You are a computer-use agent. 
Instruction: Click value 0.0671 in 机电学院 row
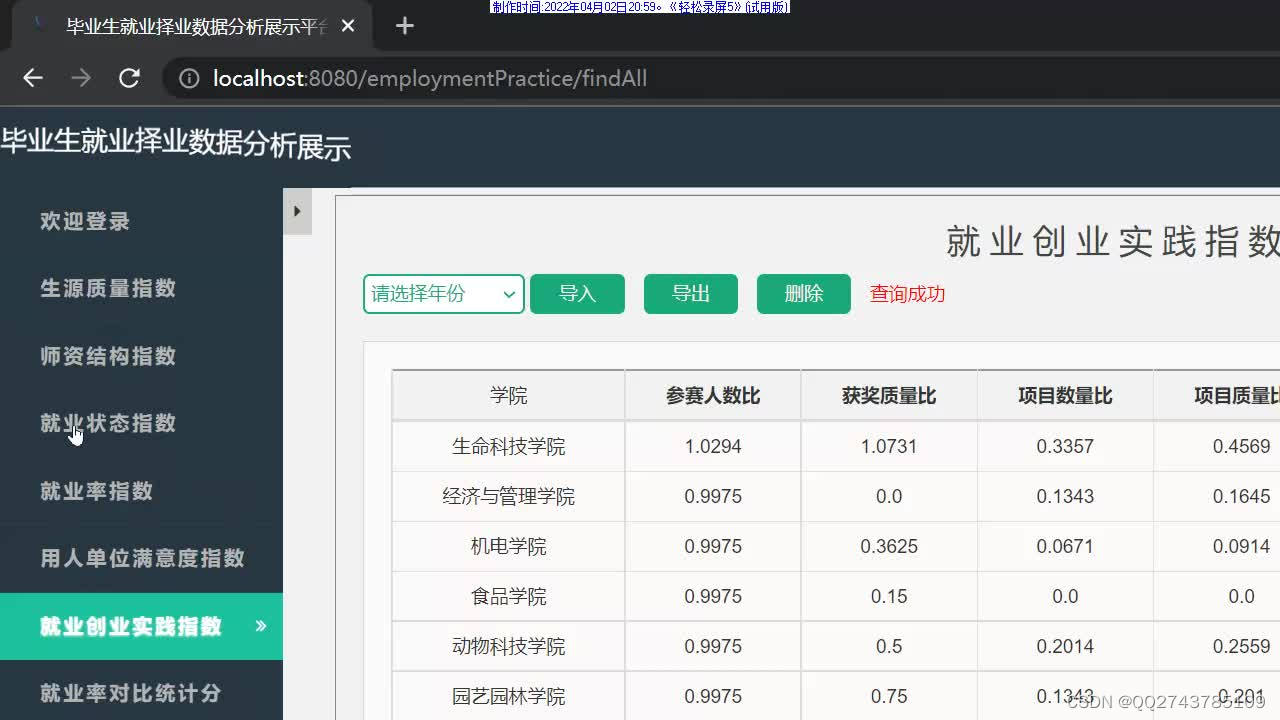click(1065, 546)
